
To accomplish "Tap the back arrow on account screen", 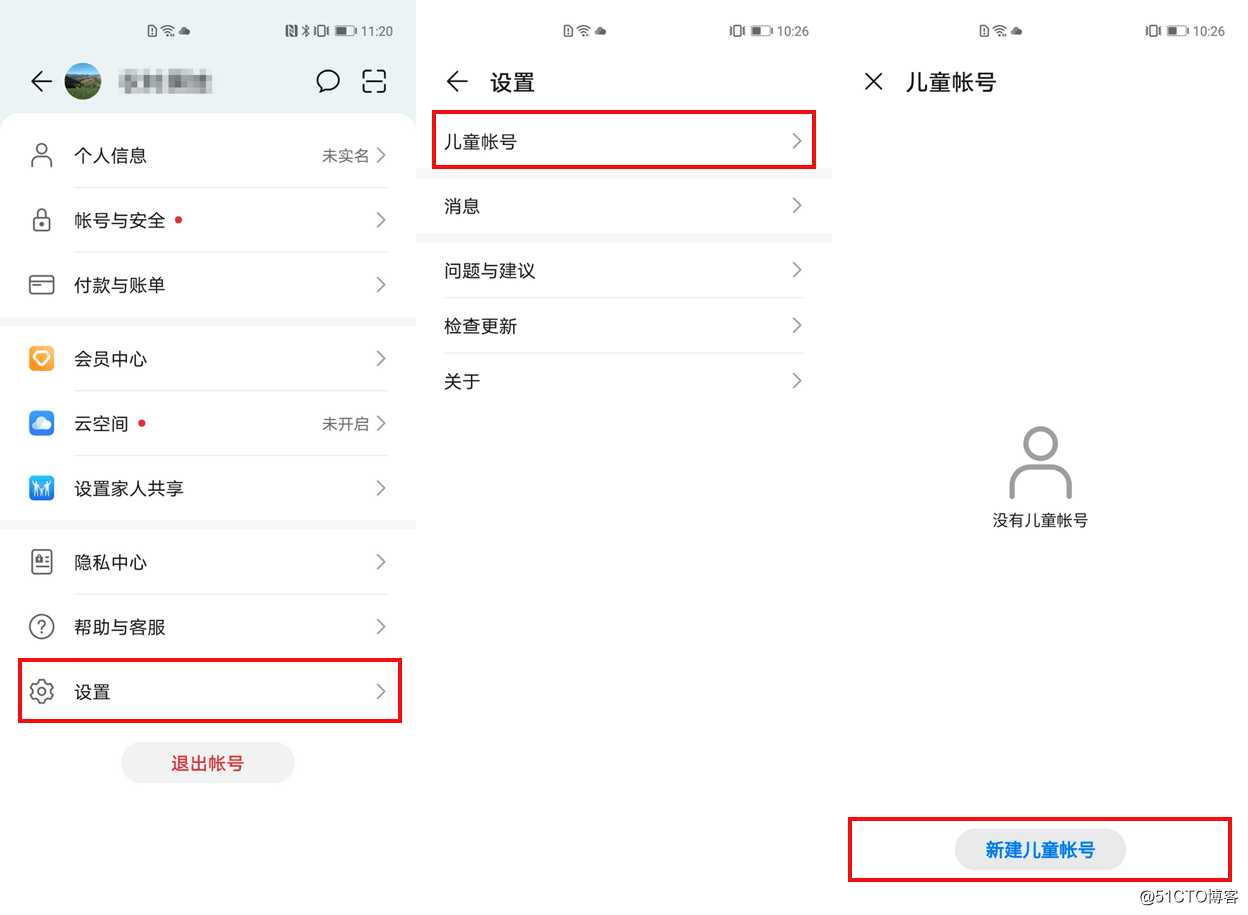I will click(x=41, y=82).
